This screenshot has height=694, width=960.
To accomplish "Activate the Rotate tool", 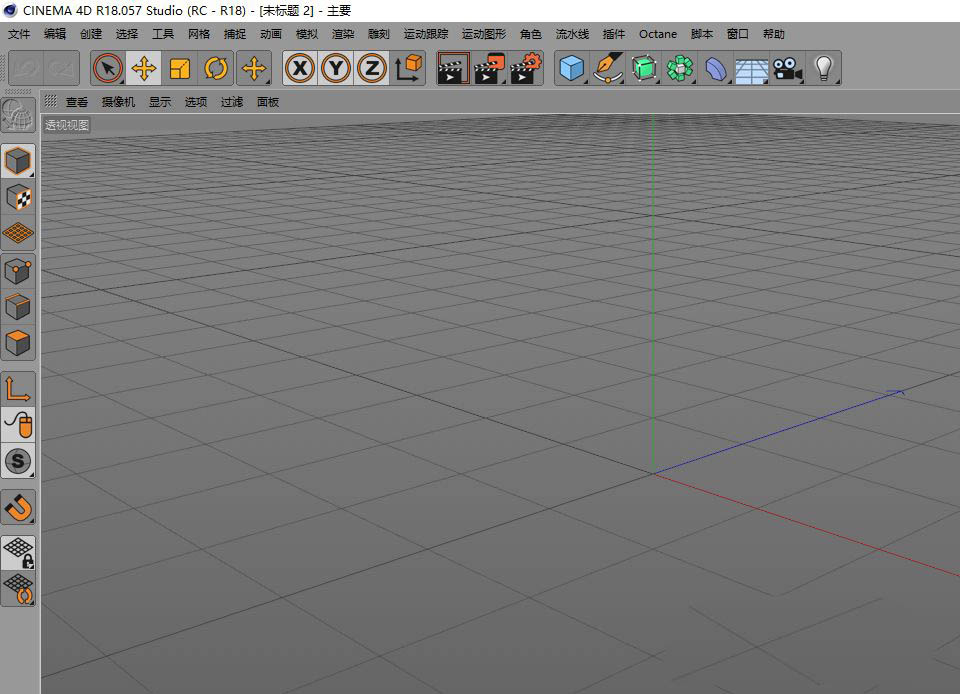I will [216, 69].
